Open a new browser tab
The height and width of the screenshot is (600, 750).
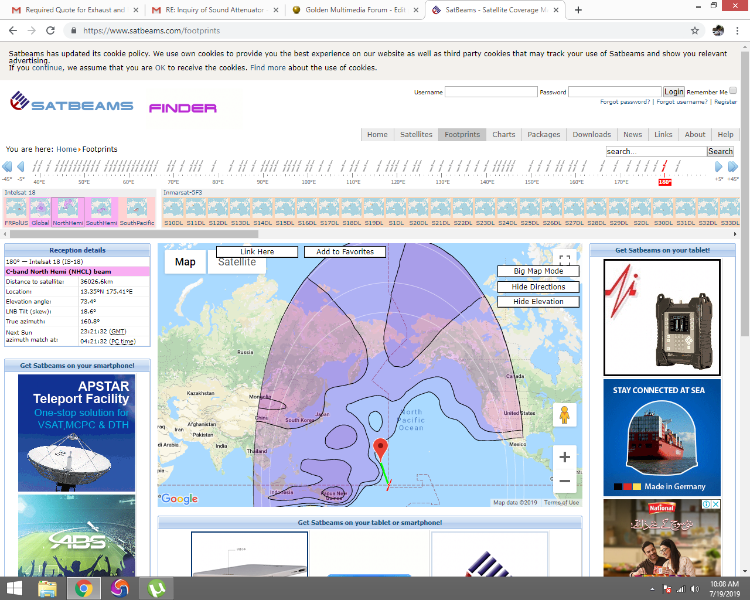(578, 10)
